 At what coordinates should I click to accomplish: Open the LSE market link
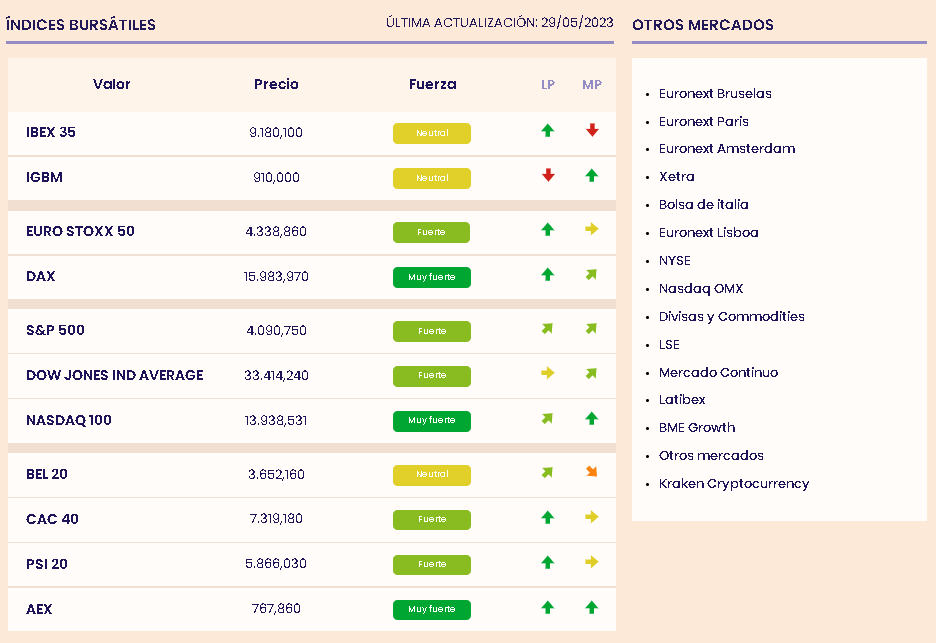pos(669,345)
